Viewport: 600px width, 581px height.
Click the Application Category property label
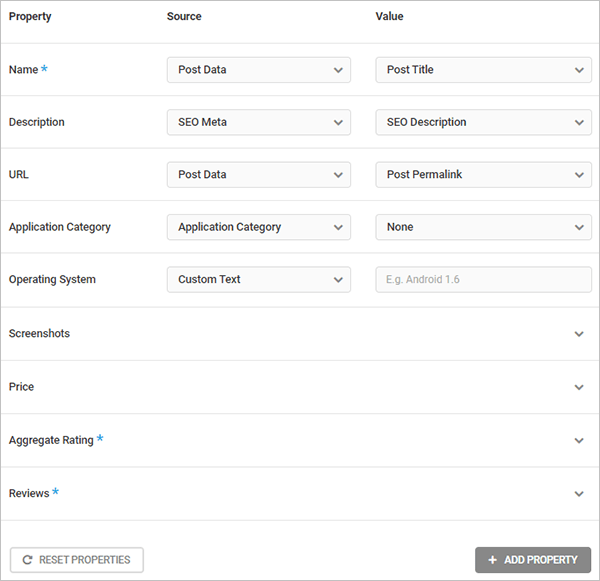tap(60, 227)
